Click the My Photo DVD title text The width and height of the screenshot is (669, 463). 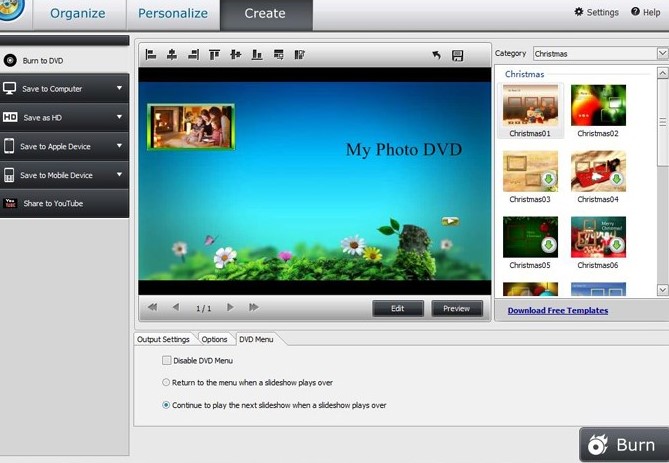(x=404, y=150)
